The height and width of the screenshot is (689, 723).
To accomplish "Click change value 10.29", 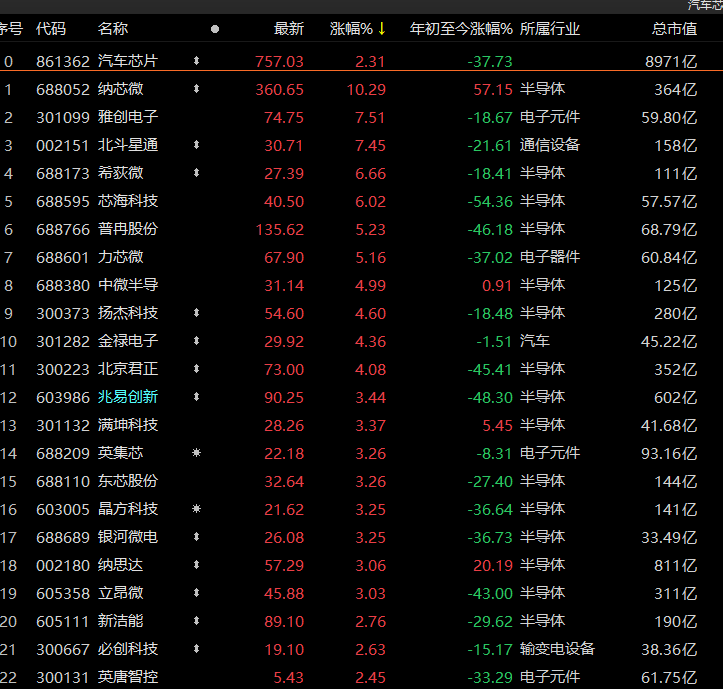I will tap(366, 89).
